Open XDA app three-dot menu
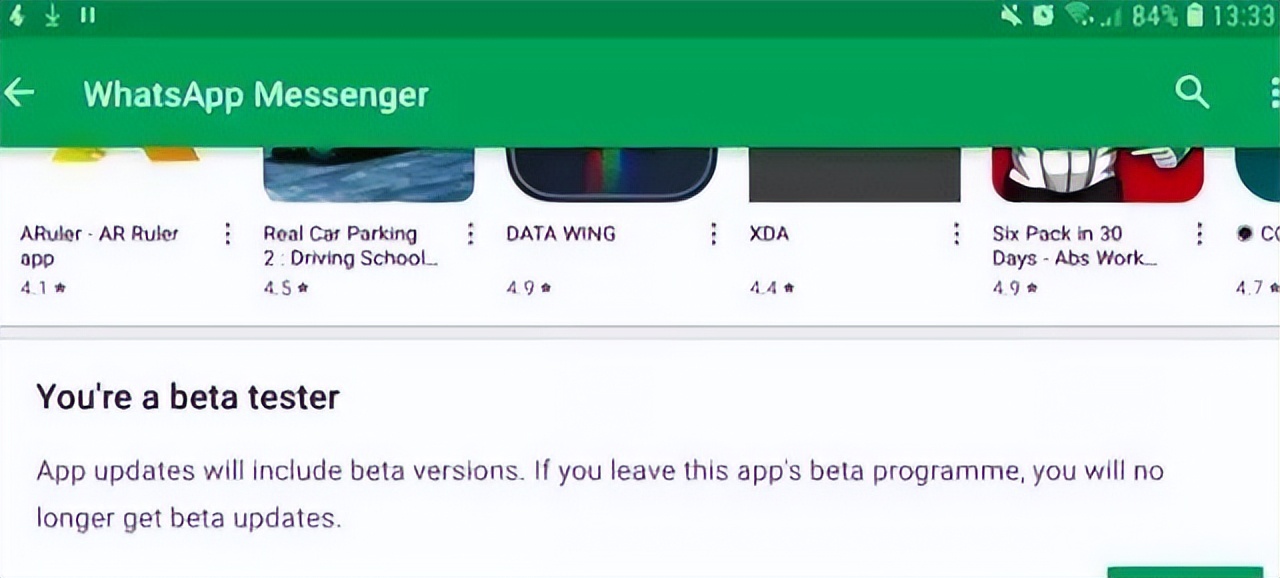Screen dimensions: 1280x578 (x=957, y=234)
